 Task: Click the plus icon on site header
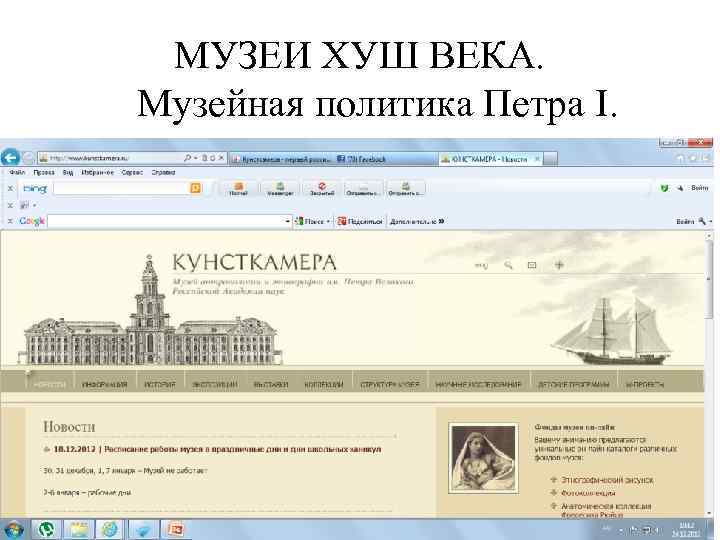coord(559,265)
